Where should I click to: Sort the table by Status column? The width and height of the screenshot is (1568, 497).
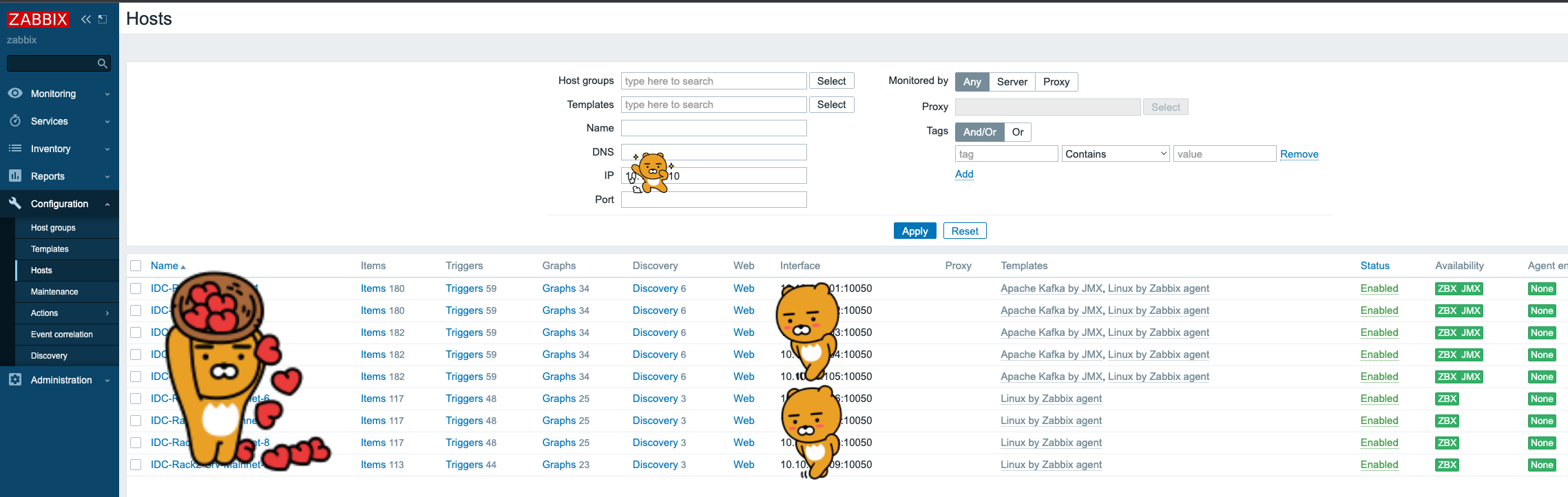pyautogui.click(x=1374, y=266)
